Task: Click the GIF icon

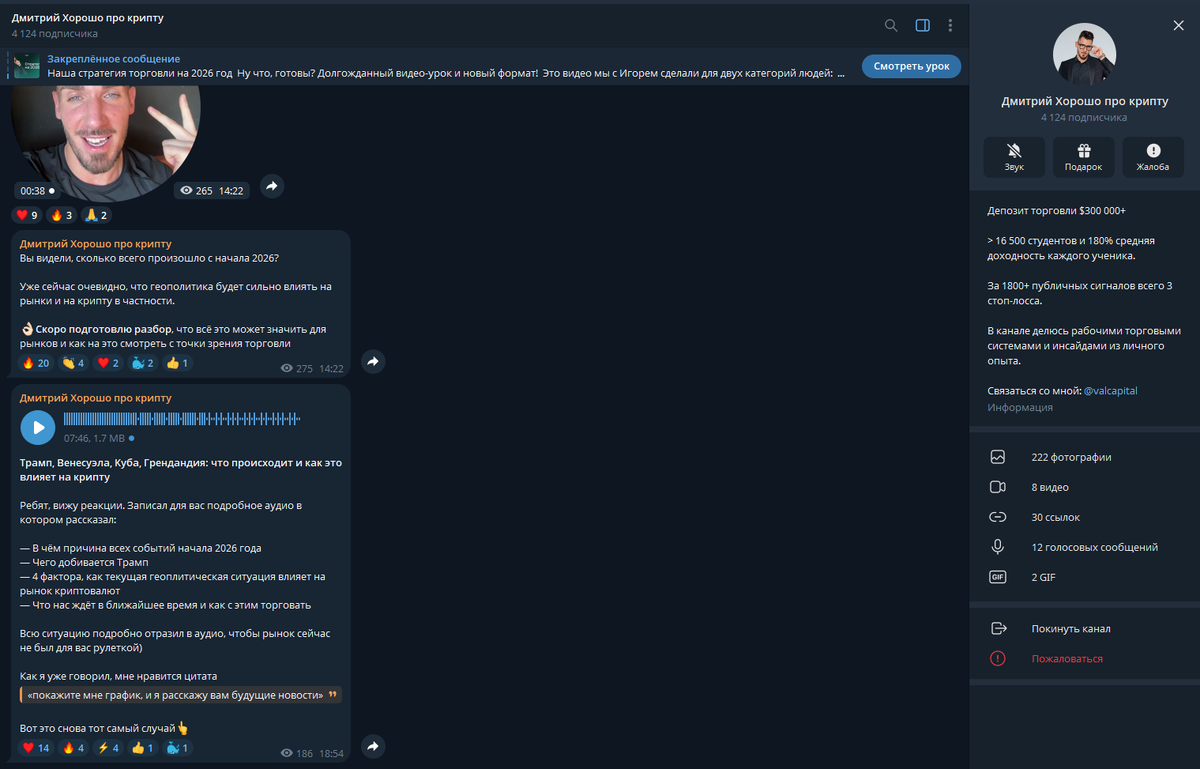Action: pyautogui.click(x=997, y=577)
